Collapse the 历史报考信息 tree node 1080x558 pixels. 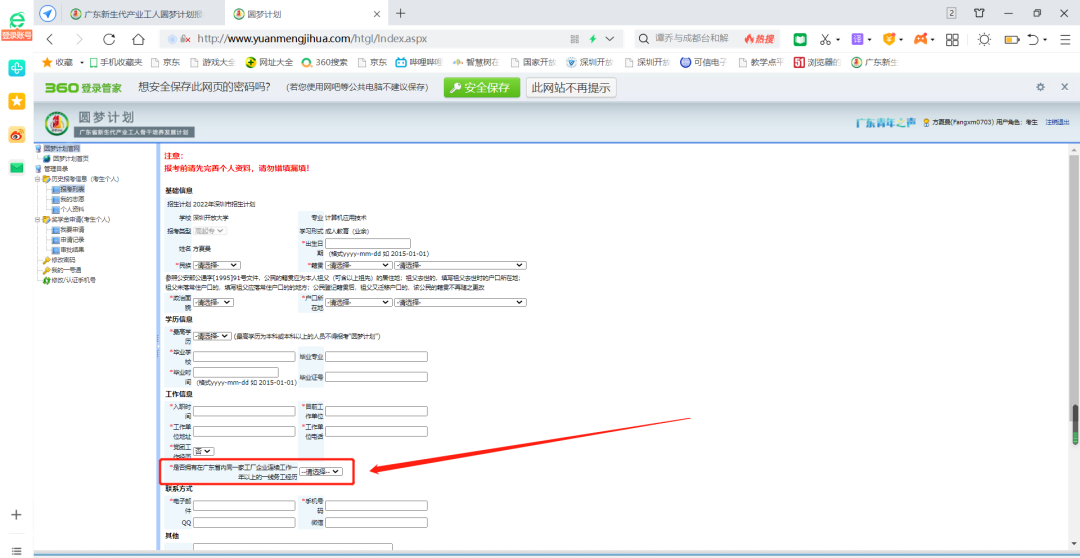pyautogui.click(x=37, y=179)
